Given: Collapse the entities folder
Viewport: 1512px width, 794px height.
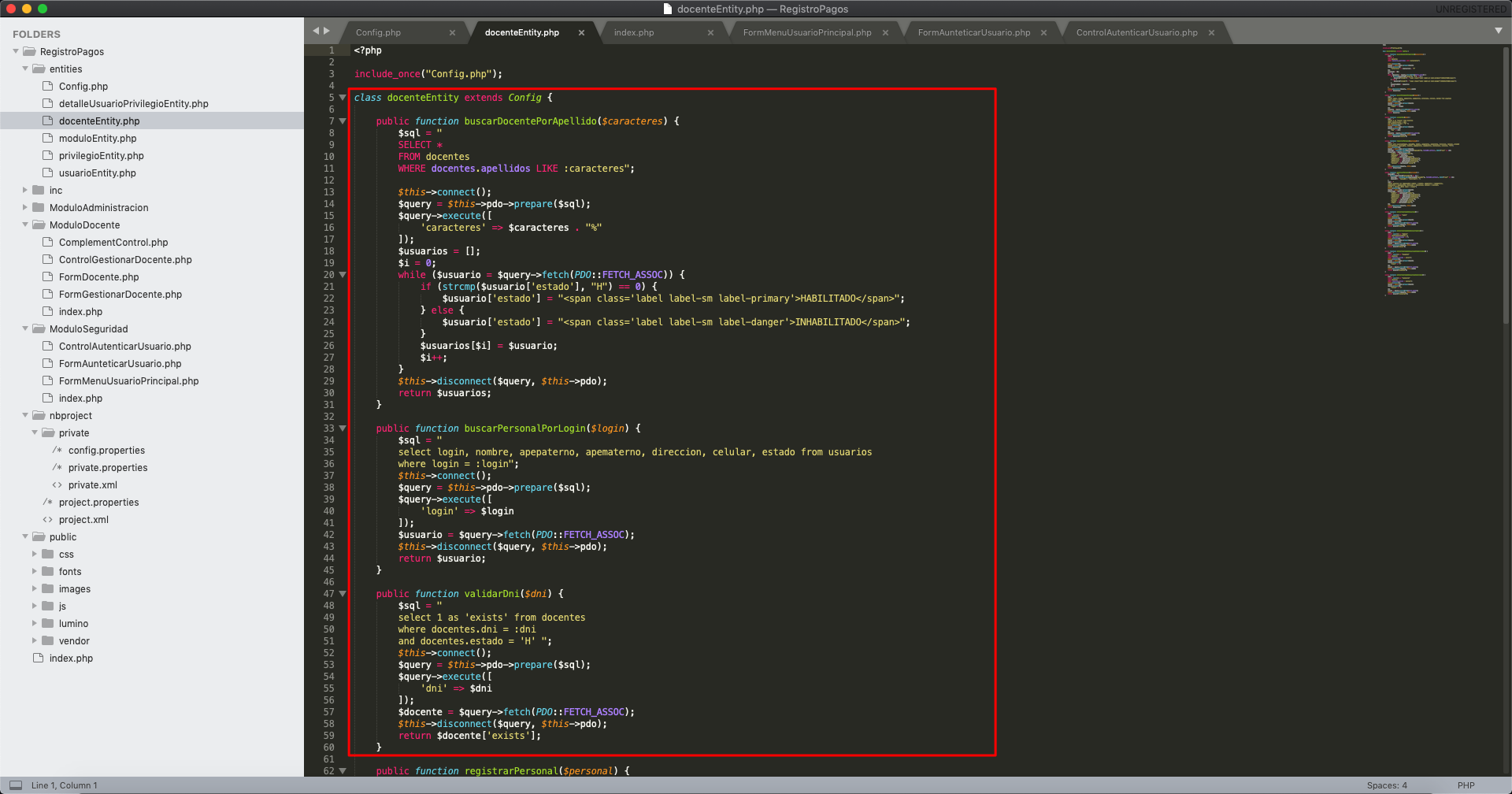Looking at the screenshot, I should click(25, 69).
